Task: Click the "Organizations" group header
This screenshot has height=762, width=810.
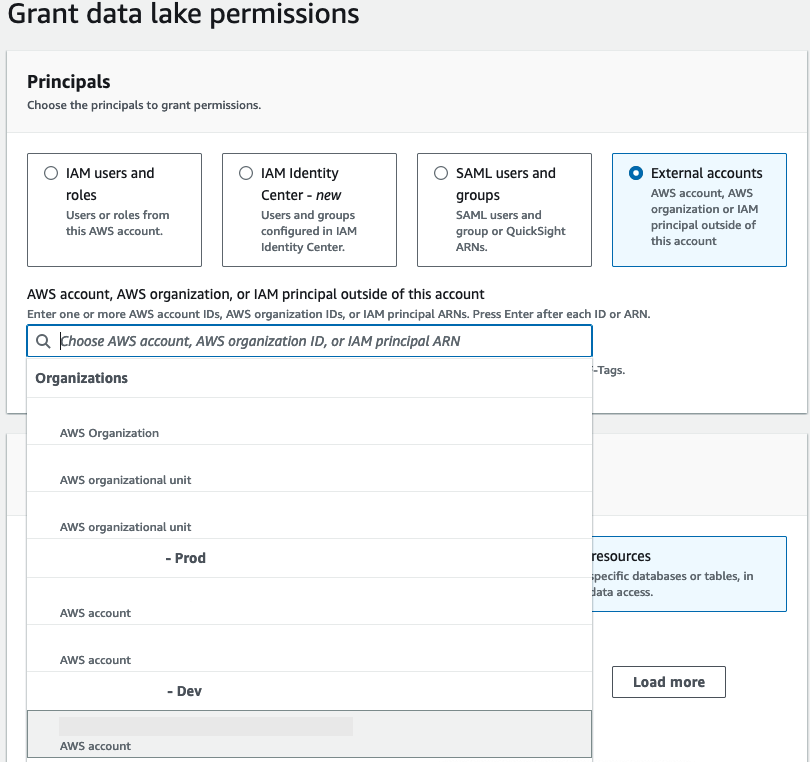Action: [81, 378]
